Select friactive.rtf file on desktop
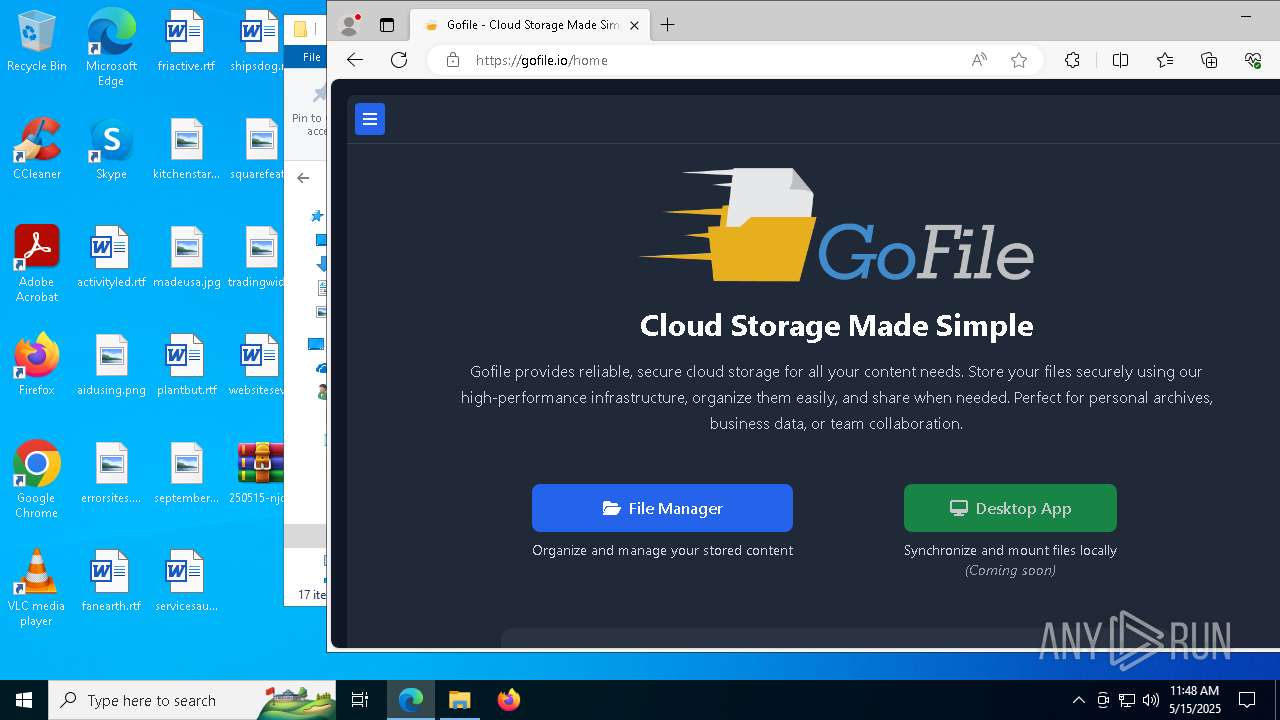The image size is (1280, 720). click(186, 42)
